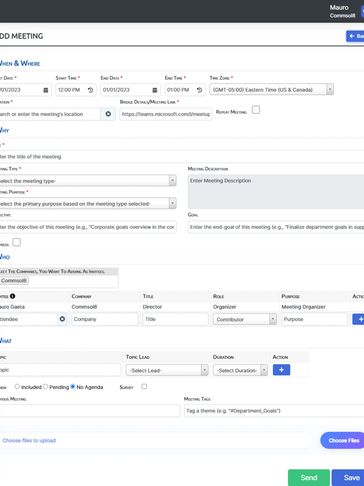
Task: Click the location search target icon
Action: point(108,114)
